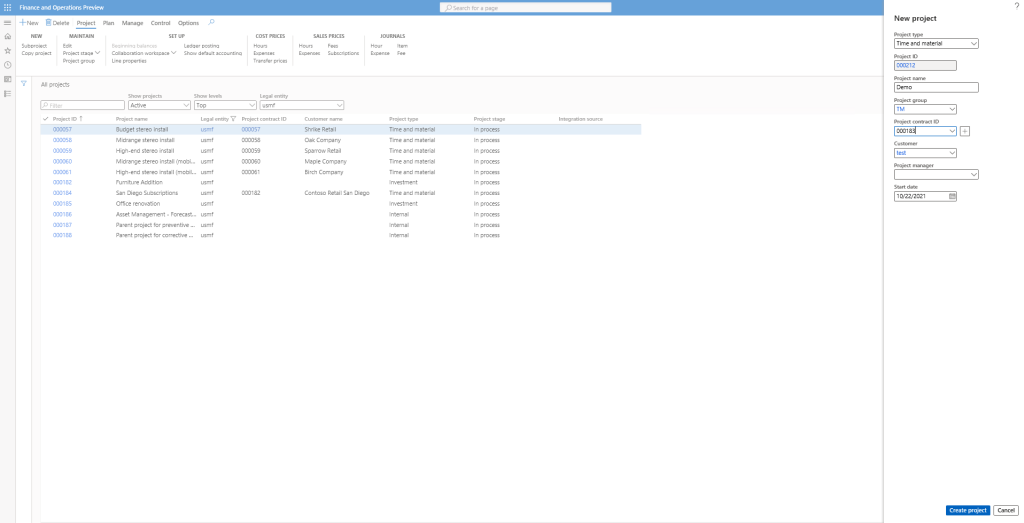Open the app launcher waffle icon
Image resolution: width=1024 pixels, height=523 pixels.
[x=7, y=7]
